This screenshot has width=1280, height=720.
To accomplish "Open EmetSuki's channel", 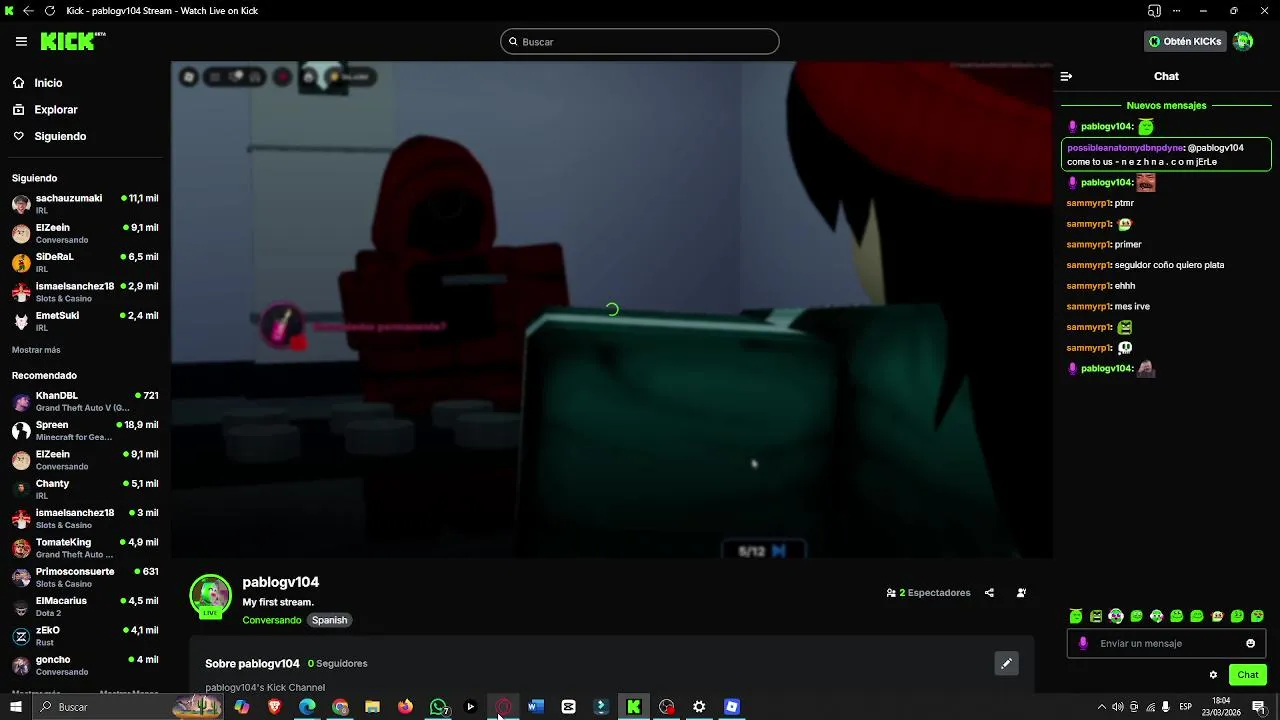I will tap(85, 321).
